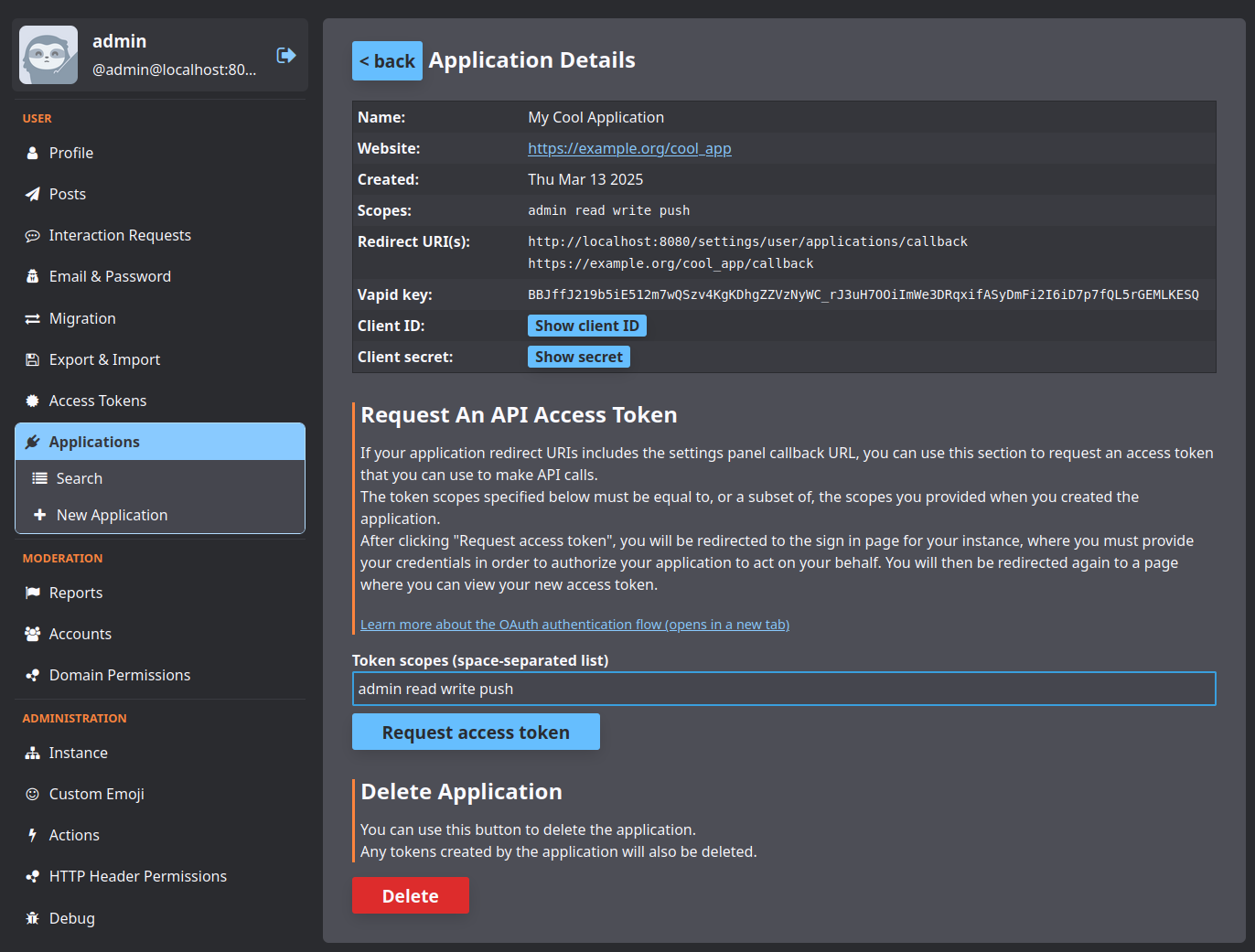Viewport: 1255px width, 952px height.
Task: Go back using the back button
Action: coord(387,61)
